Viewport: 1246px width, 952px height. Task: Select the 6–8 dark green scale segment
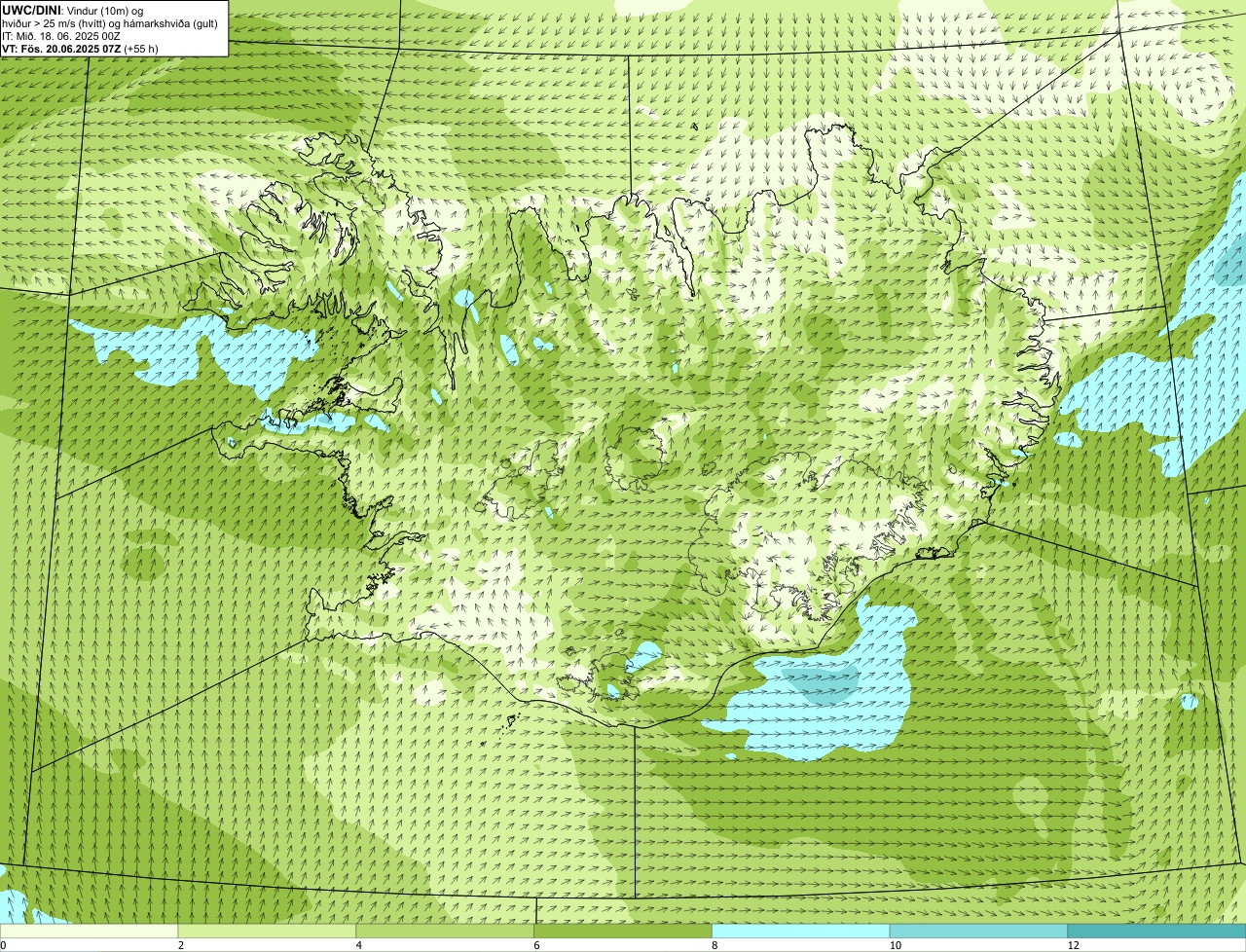tap(623, 931)
